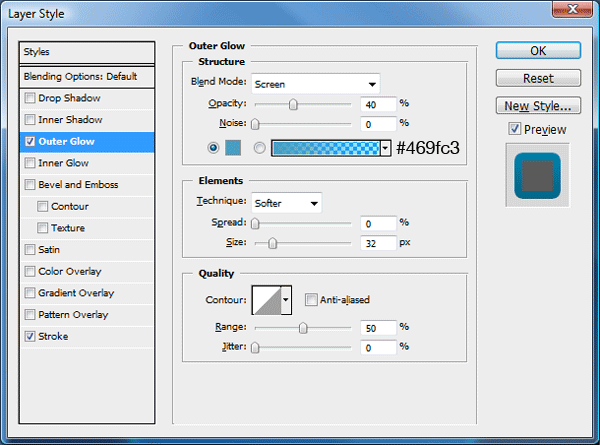Click the New Style... button

click(x=538, y=106)
